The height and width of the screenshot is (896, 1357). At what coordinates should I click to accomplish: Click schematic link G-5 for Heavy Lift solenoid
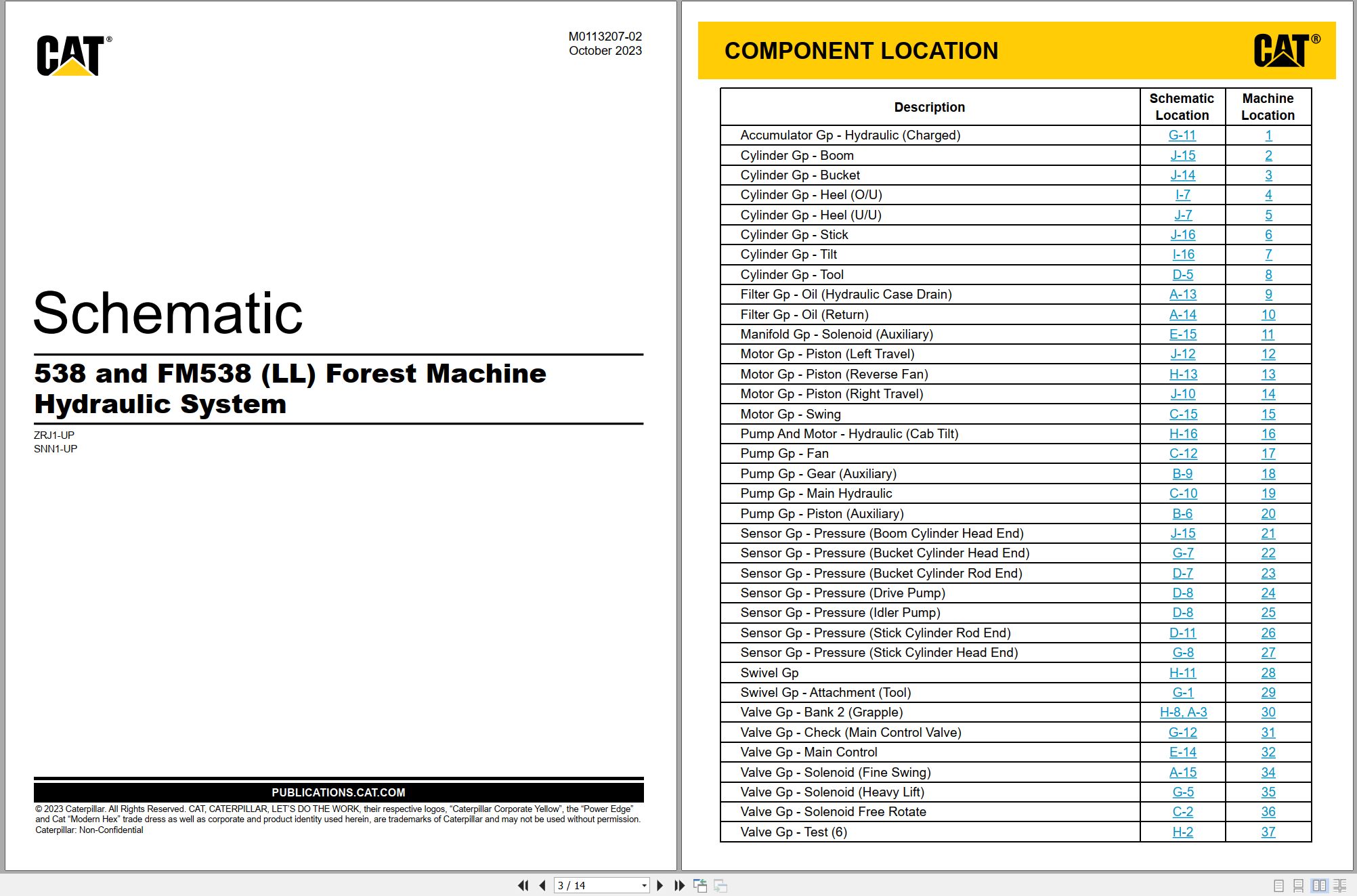point(1182,792)
